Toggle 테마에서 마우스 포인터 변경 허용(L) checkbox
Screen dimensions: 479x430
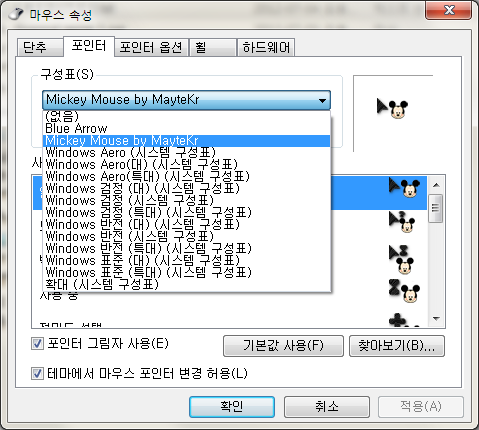[x=37, y=373]
